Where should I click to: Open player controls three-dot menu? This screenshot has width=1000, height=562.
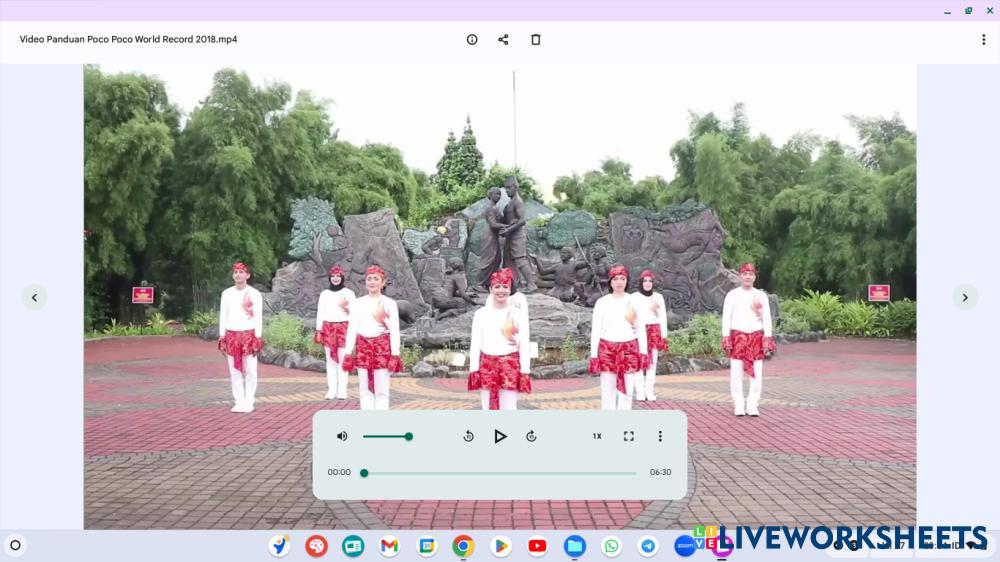coord(660,436)
